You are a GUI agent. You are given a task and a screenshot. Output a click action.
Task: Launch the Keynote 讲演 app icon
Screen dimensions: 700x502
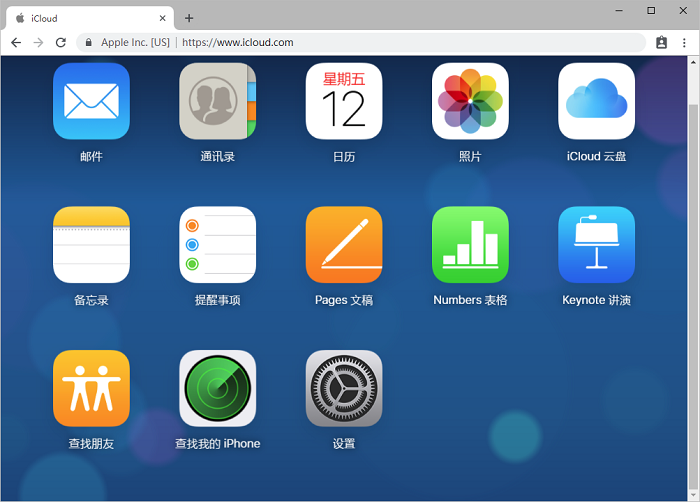point(596,245)
